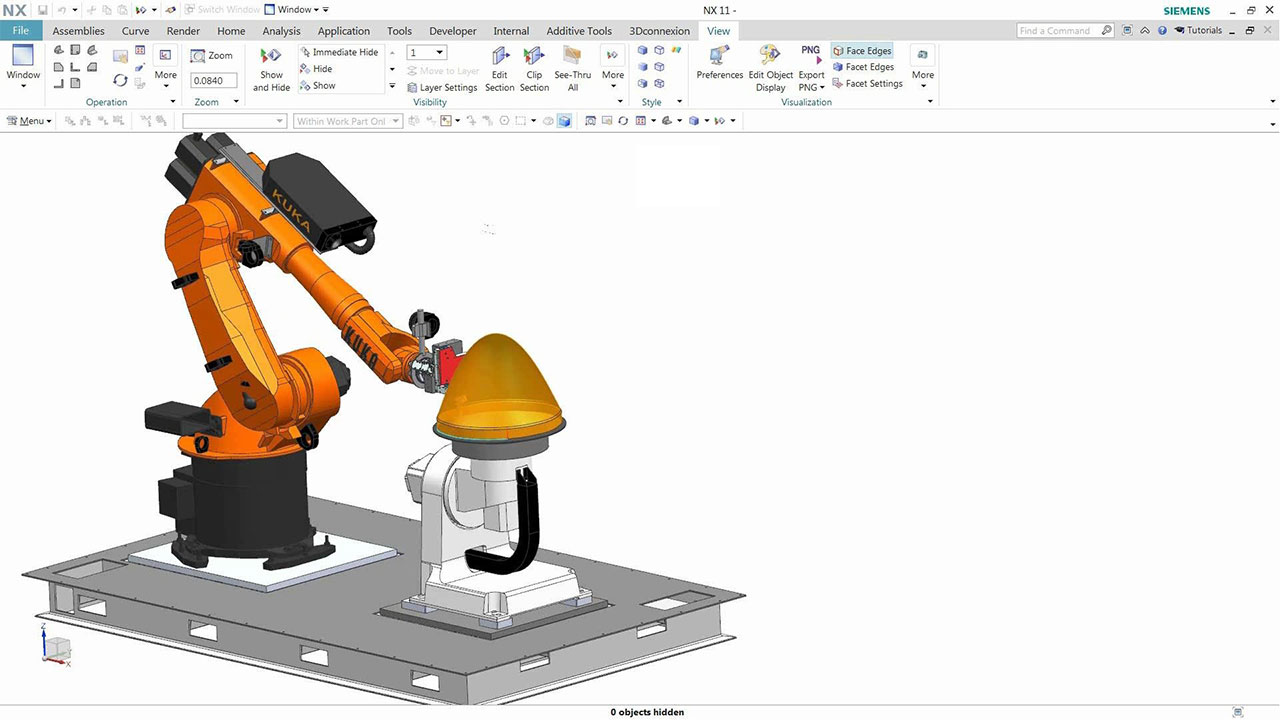
Task: Click Immediate Hide command
Action: (339, 52)
